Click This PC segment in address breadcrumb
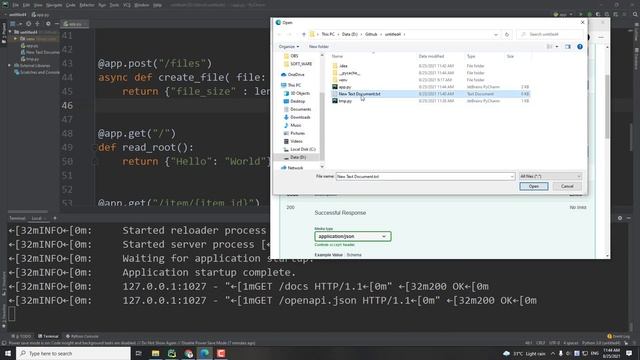The width and height of the screenshot is (640, 360). [328, 34]
